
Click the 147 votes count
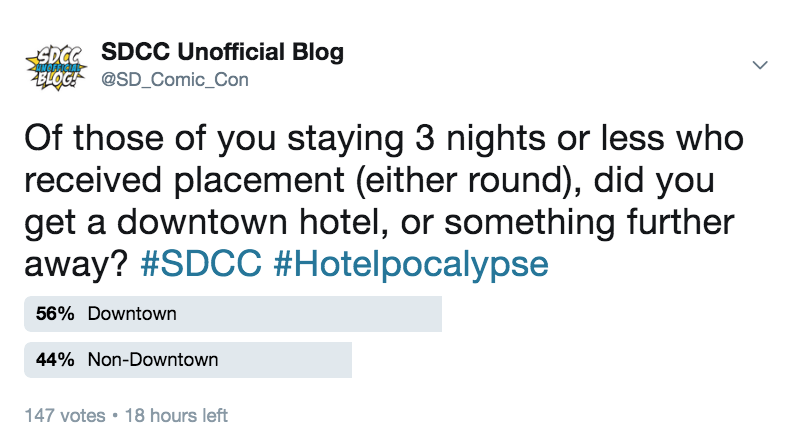tap(65, 415)
